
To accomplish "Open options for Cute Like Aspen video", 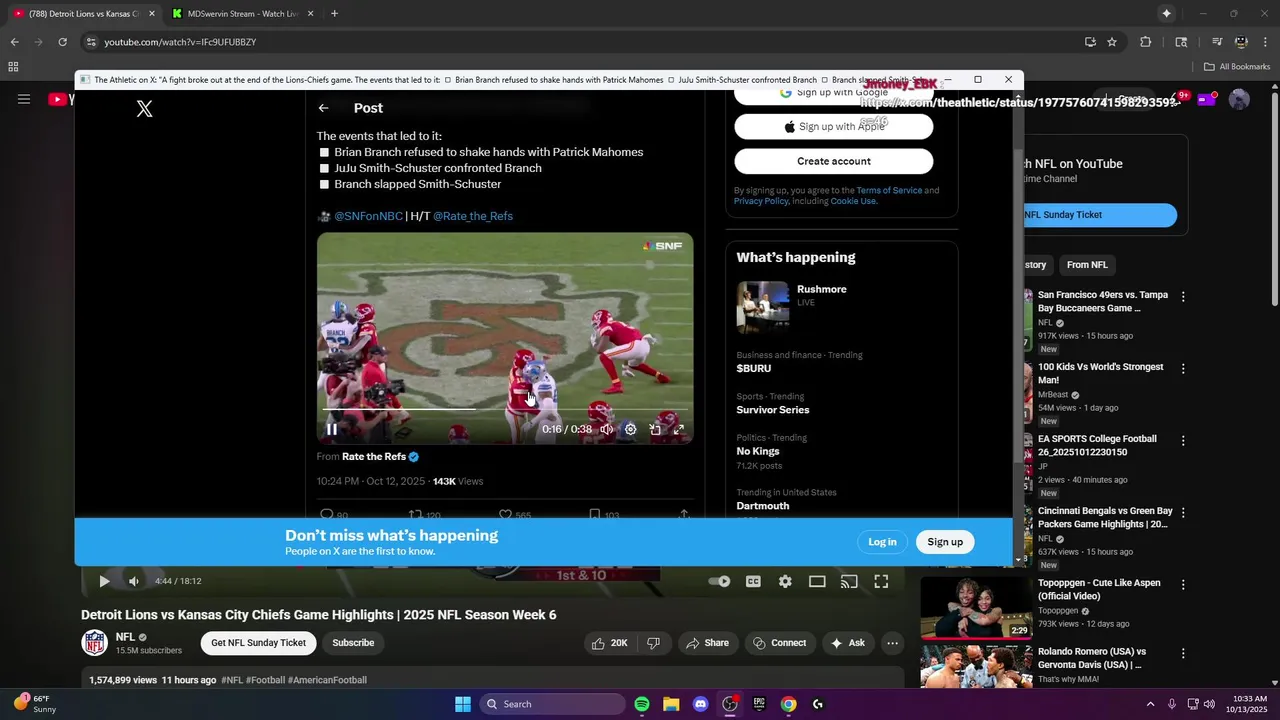I will point(1183,585).
